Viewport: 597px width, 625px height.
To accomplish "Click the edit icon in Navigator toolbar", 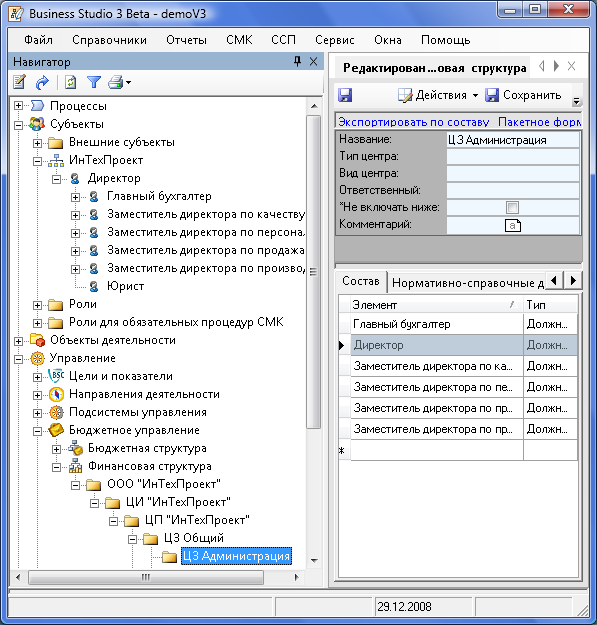I will pos(20,83).
